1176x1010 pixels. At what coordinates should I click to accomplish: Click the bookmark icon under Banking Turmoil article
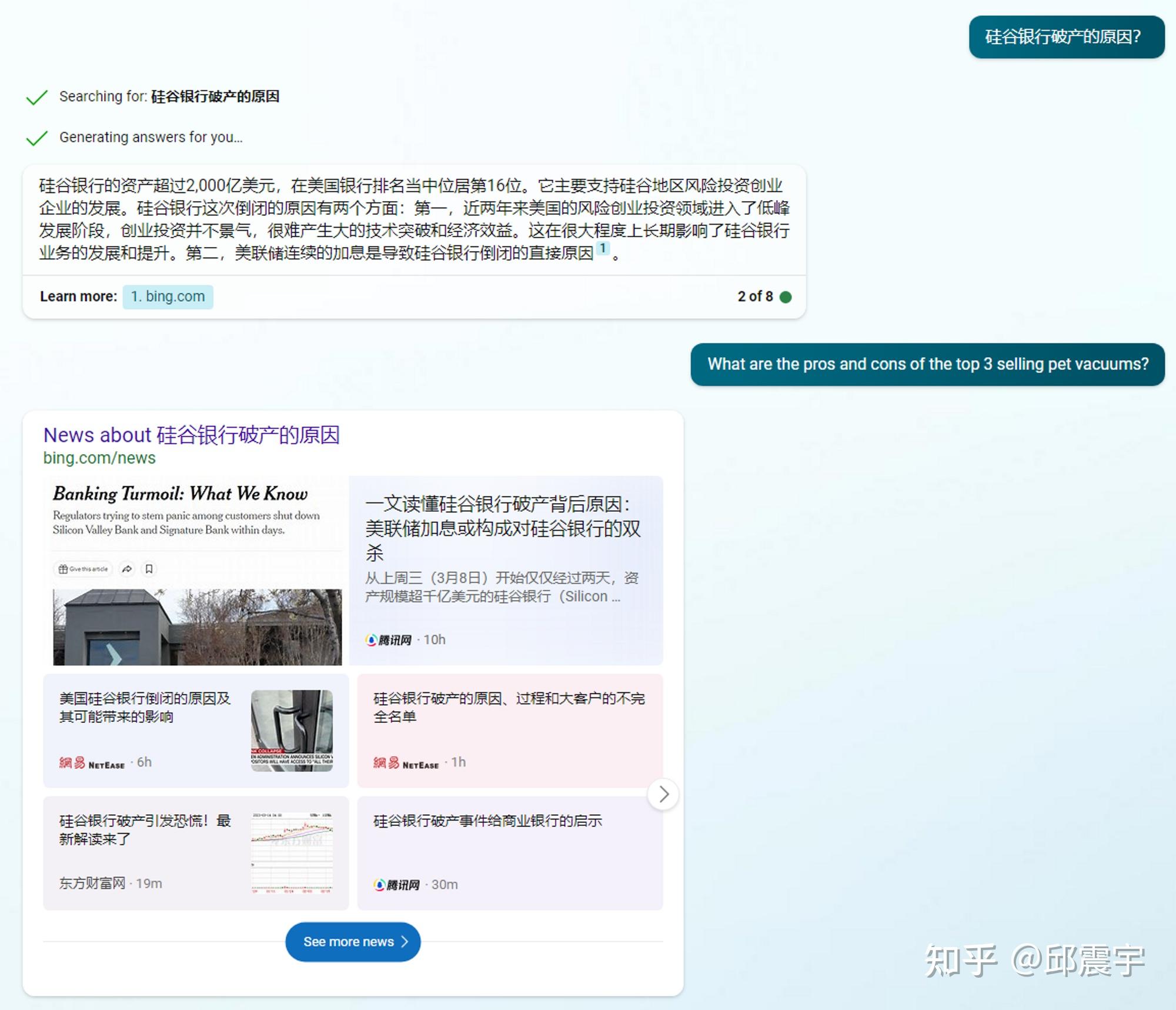point(149,569)
